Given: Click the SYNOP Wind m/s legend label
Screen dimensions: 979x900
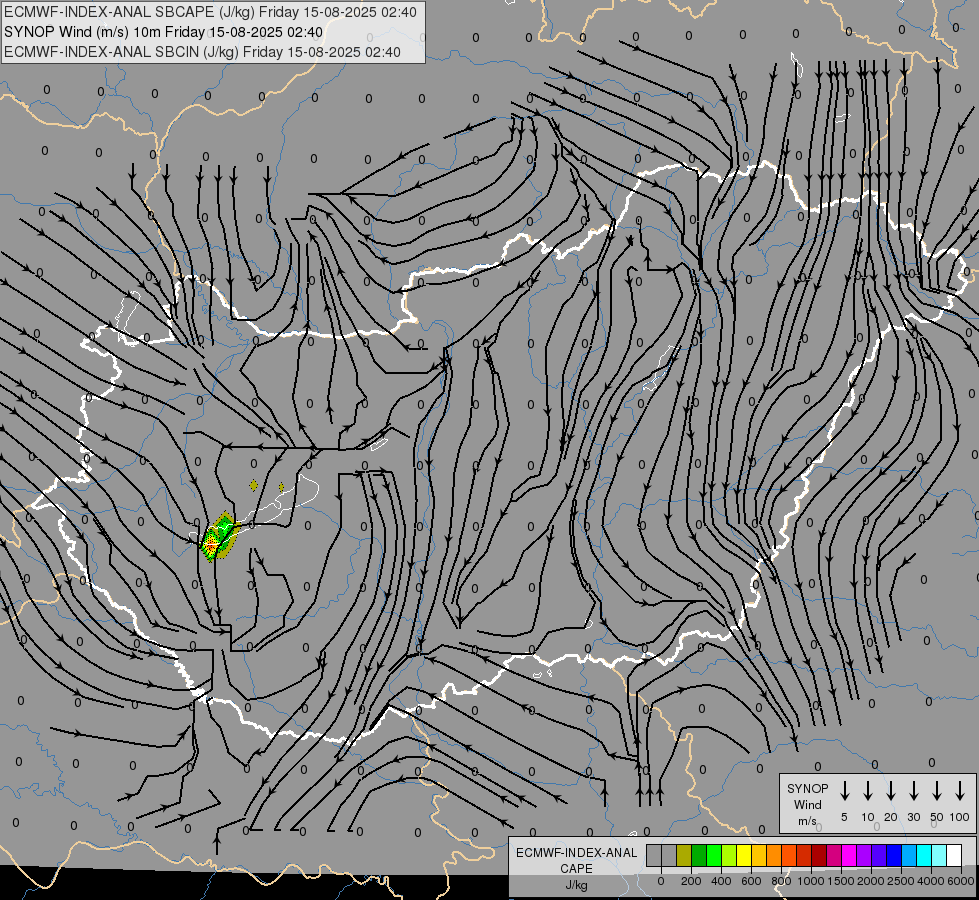Looking at the screenshot, I should tap(807, 804).
